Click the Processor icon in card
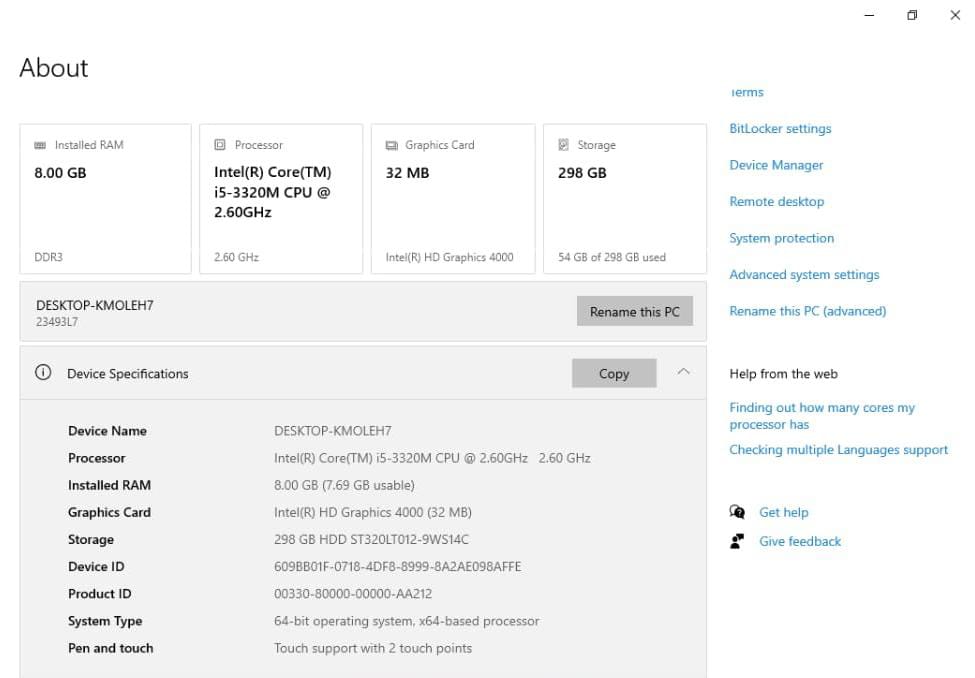The height and width of the screenshot is (678, 975). coord(220,145)
